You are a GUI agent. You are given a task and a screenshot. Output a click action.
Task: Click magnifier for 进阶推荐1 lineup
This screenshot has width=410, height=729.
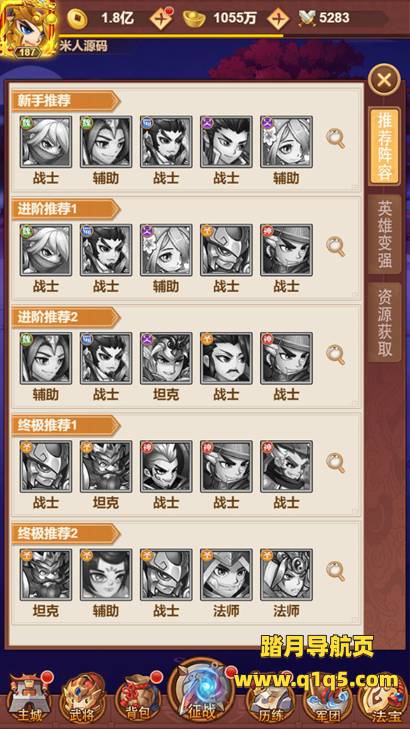[335, 246]
